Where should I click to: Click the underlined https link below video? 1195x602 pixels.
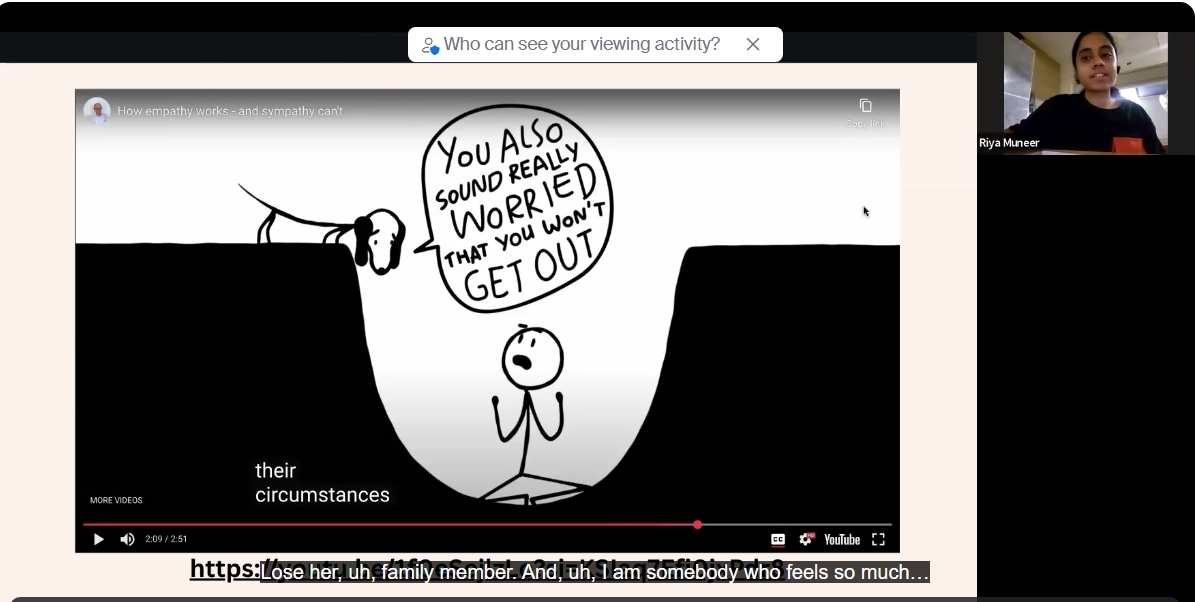[x=224, y=568]
